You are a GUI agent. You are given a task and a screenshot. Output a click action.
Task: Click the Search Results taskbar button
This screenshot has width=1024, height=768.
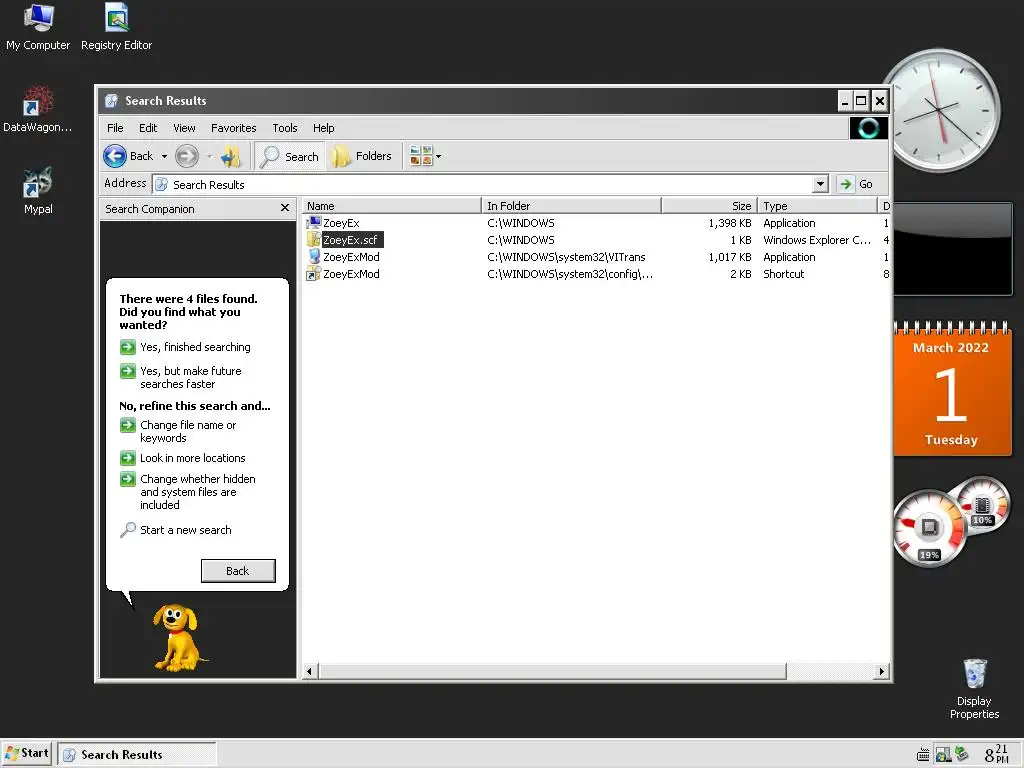pos(136,754)
